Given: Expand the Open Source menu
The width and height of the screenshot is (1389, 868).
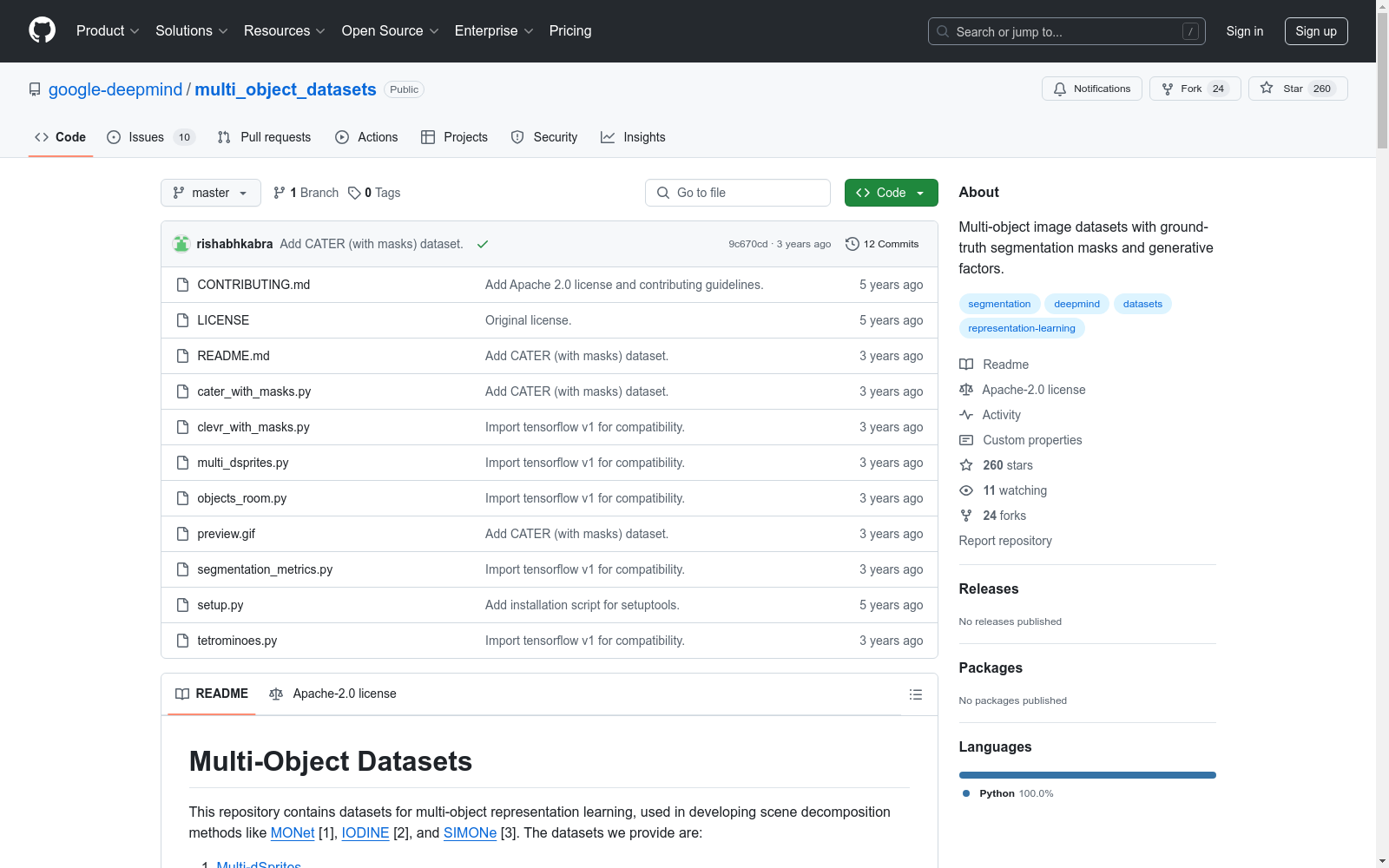Looking at the screenshot, I should [x=391, y=30].
